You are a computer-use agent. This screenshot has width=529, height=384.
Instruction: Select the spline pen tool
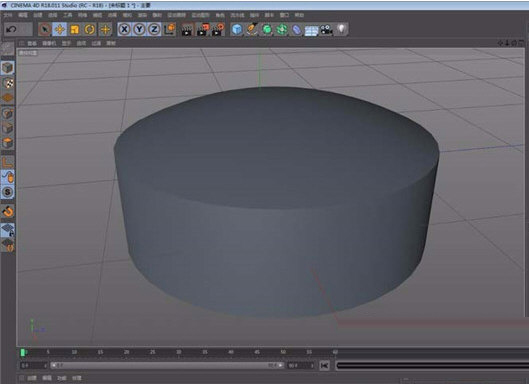click(x=252, y=29)
